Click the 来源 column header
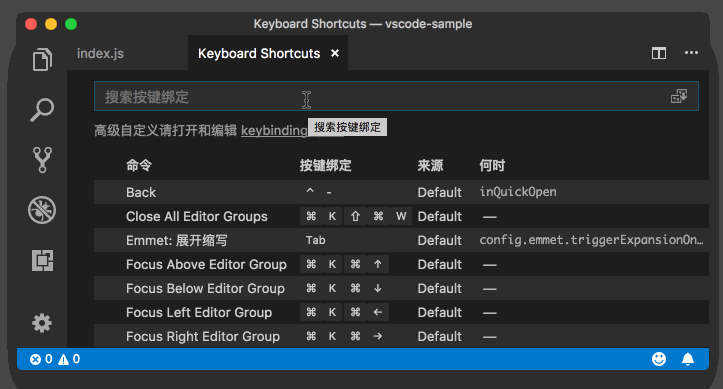Screen dimensions: 723x389 [430, 165]
